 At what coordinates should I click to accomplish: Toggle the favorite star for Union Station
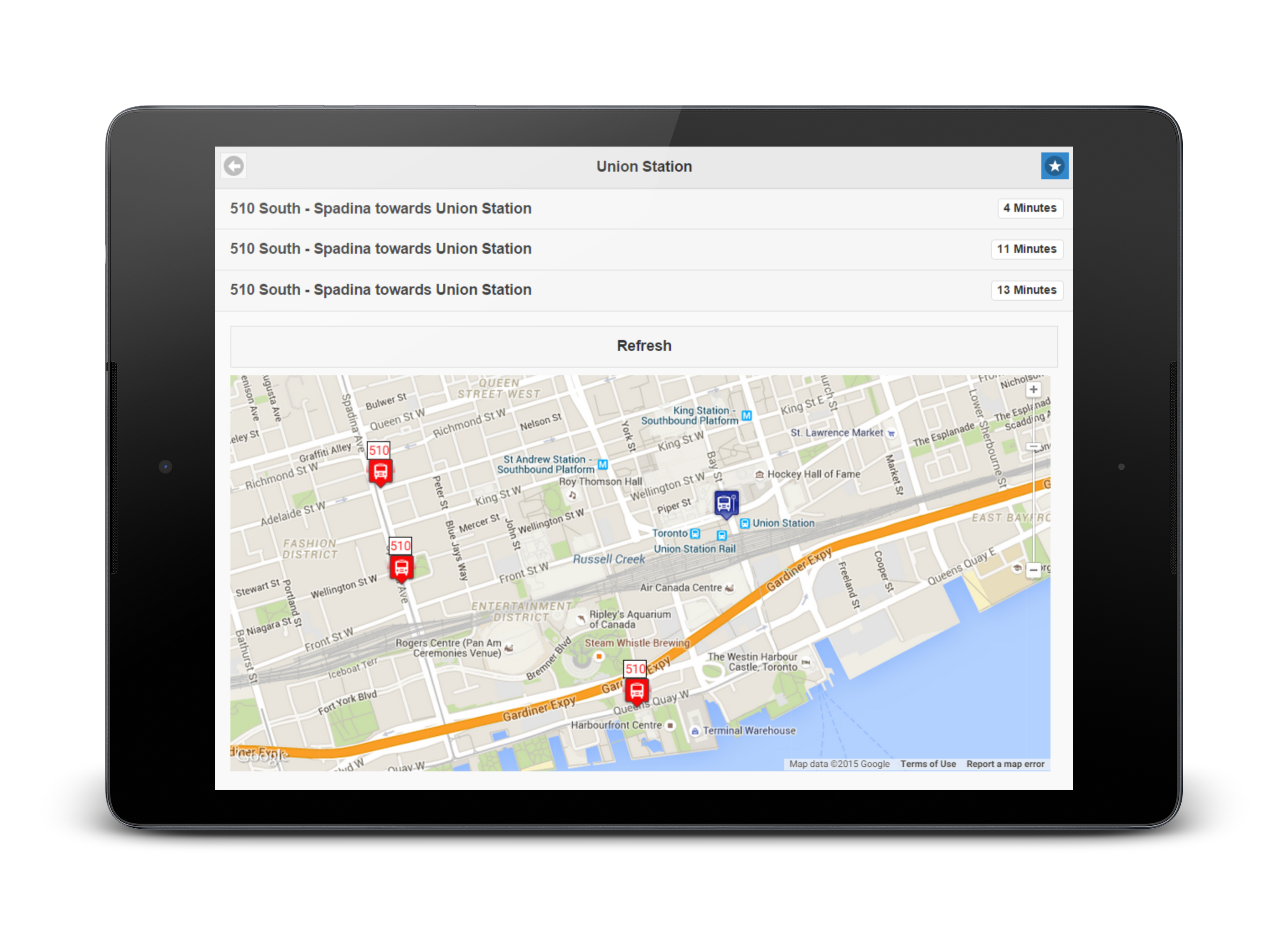click(x=1054, y=166)
